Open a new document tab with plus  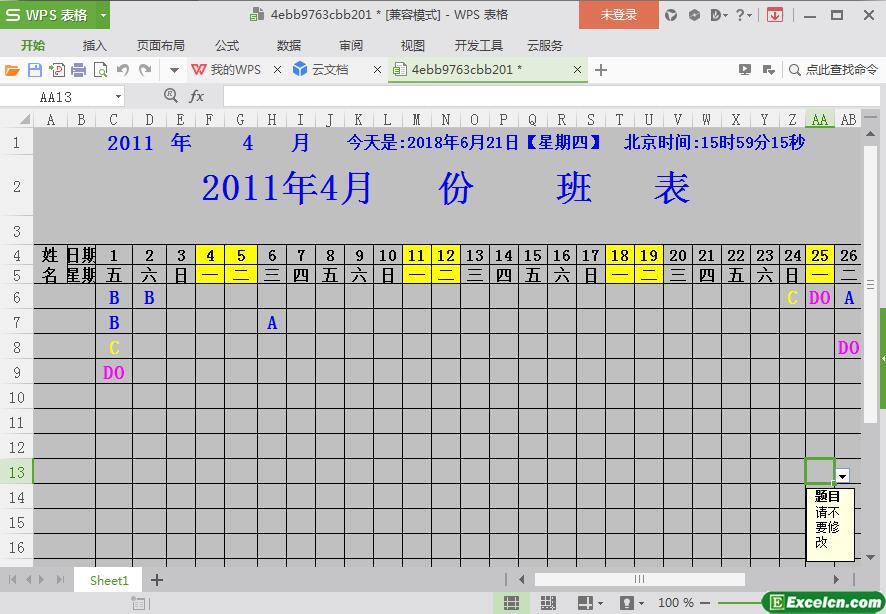601,70
